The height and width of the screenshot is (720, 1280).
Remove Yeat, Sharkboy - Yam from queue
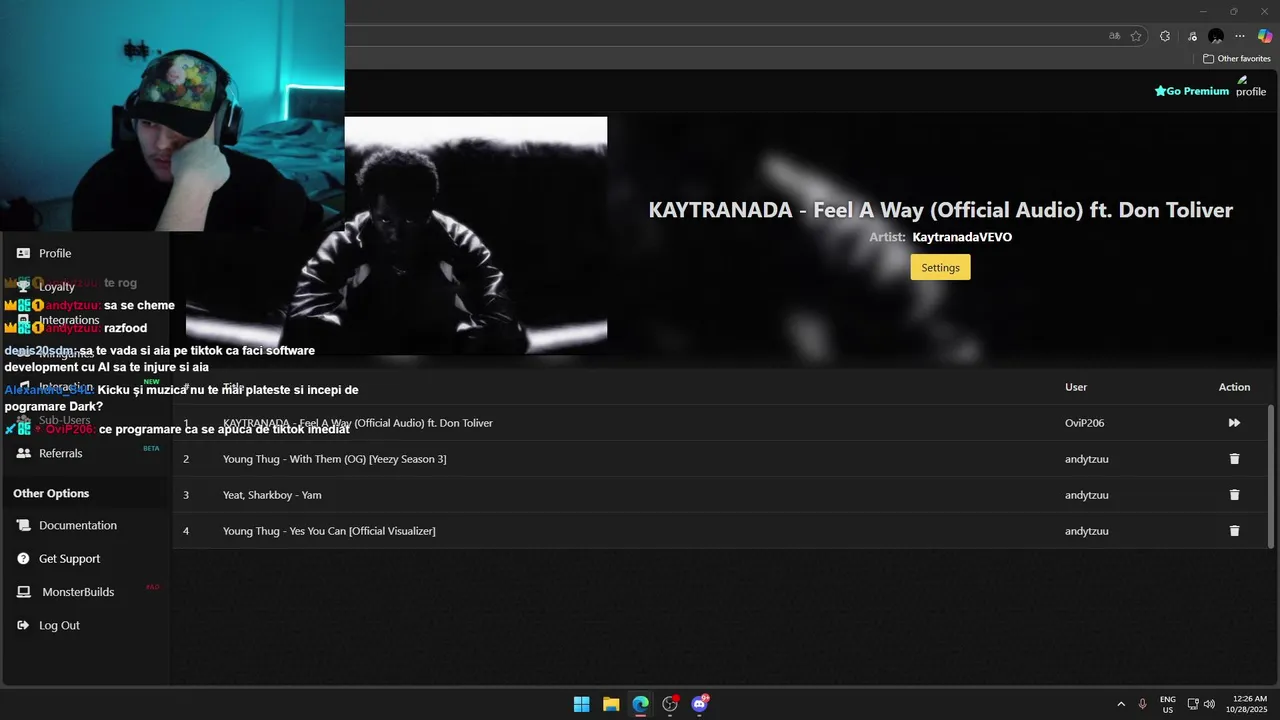(x=1234, y=495)
